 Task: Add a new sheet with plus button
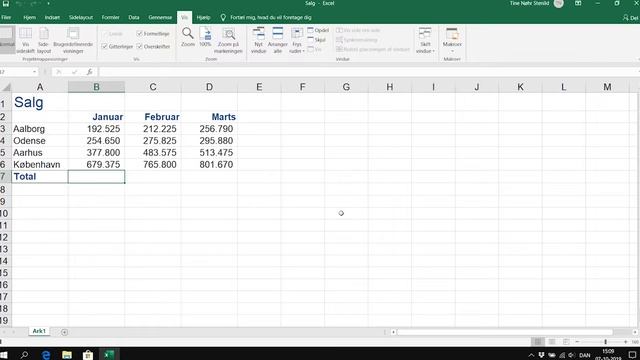click(x=64, y=332)
